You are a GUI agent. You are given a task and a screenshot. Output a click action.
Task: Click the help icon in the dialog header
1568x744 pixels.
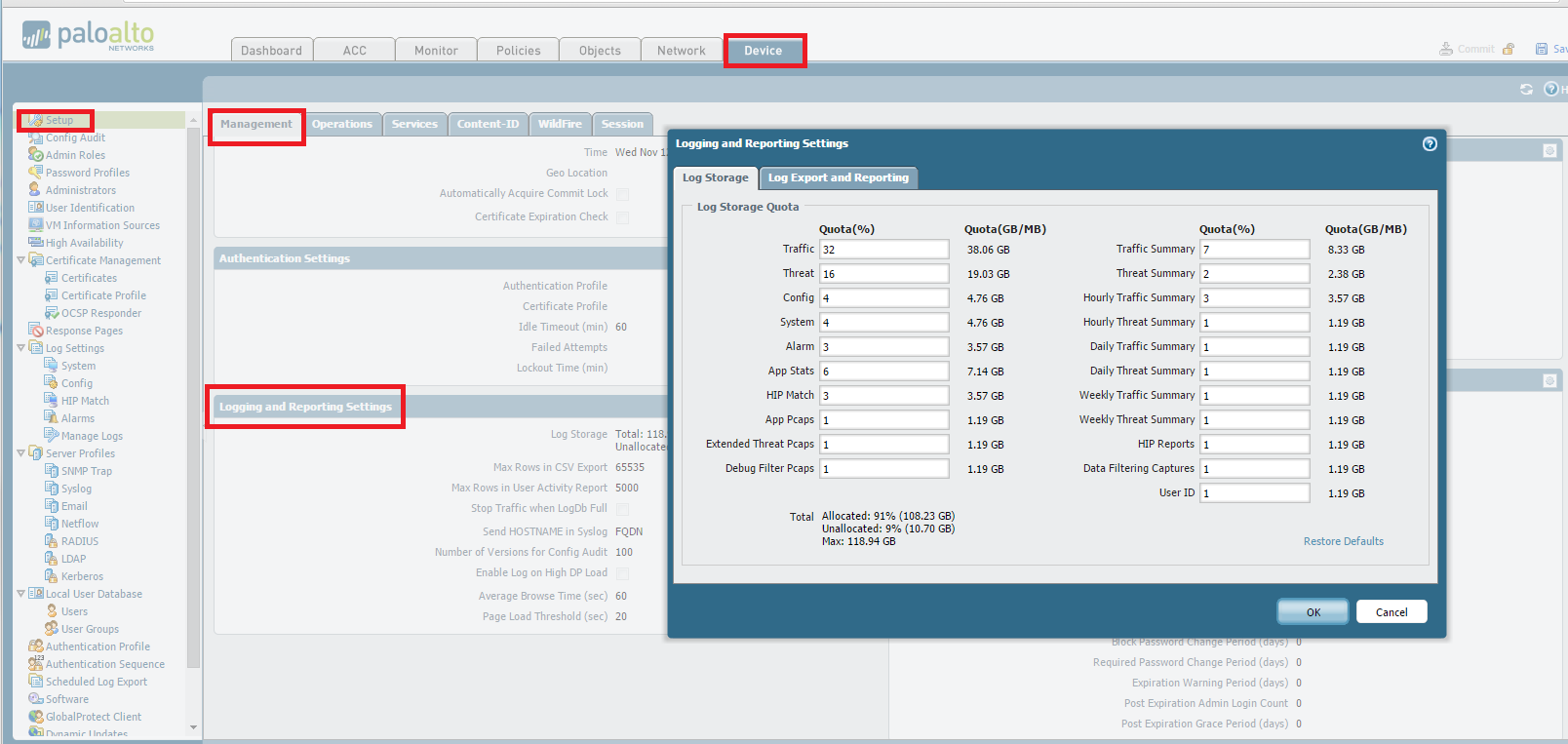[1430, 144]
